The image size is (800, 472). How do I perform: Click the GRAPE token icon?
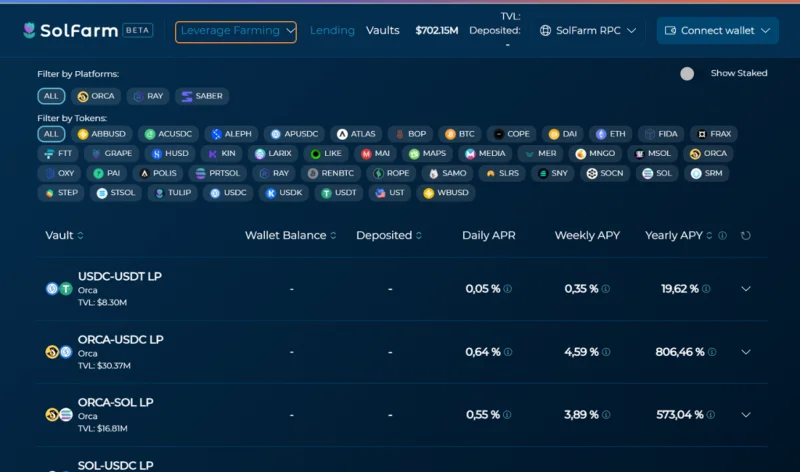coord(96,154)
